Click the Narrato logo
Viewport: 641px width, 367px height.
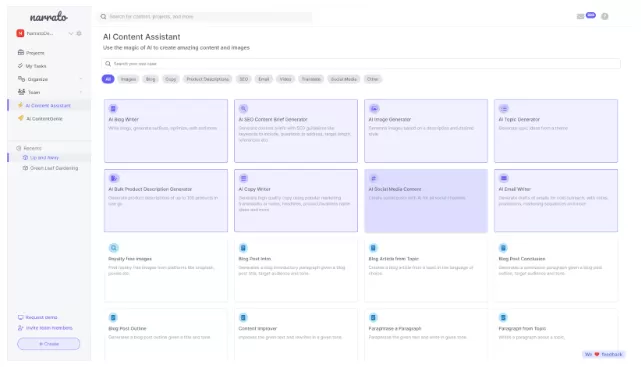pos(49,17)
